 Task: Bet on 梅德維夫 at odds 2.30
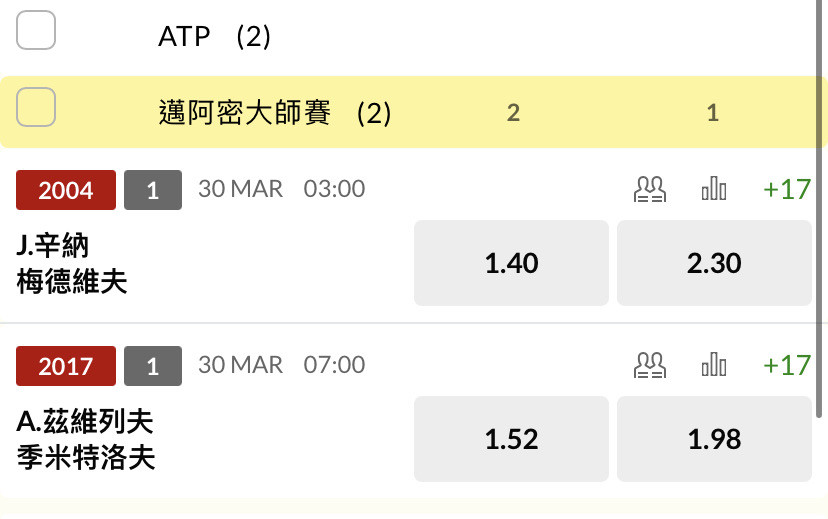coord(714,263)
